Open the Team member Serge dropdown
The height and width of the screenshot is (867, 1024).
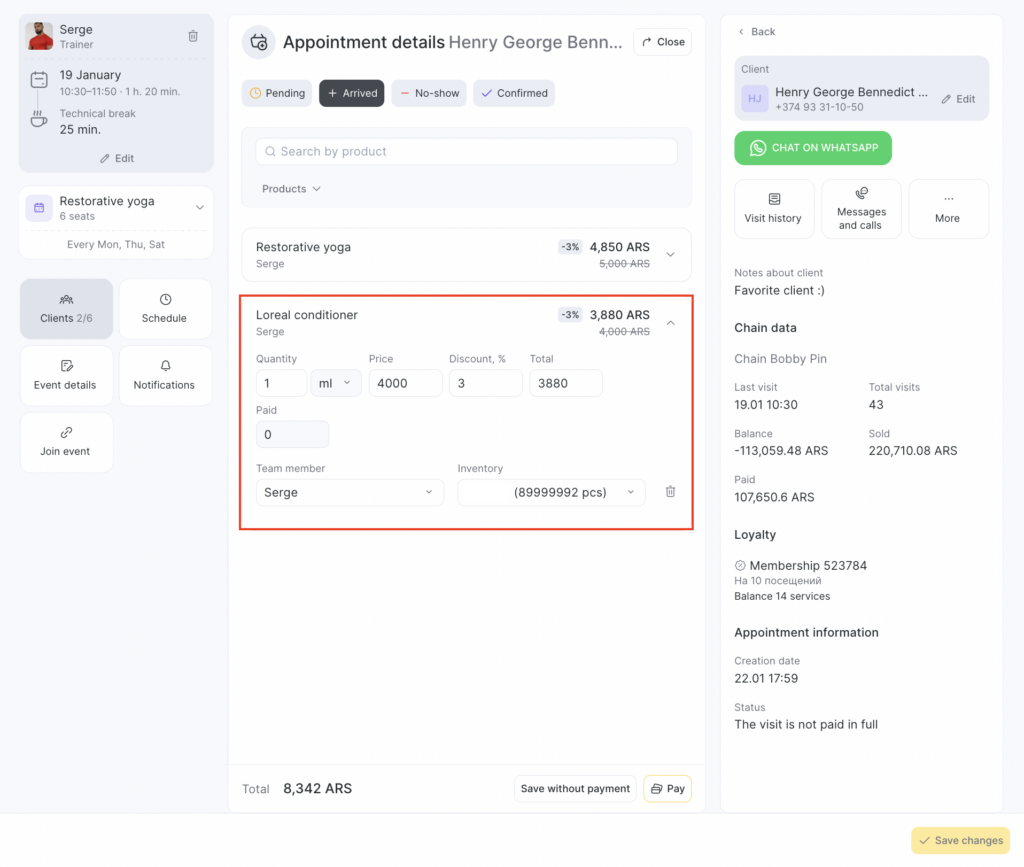(349, 492)
